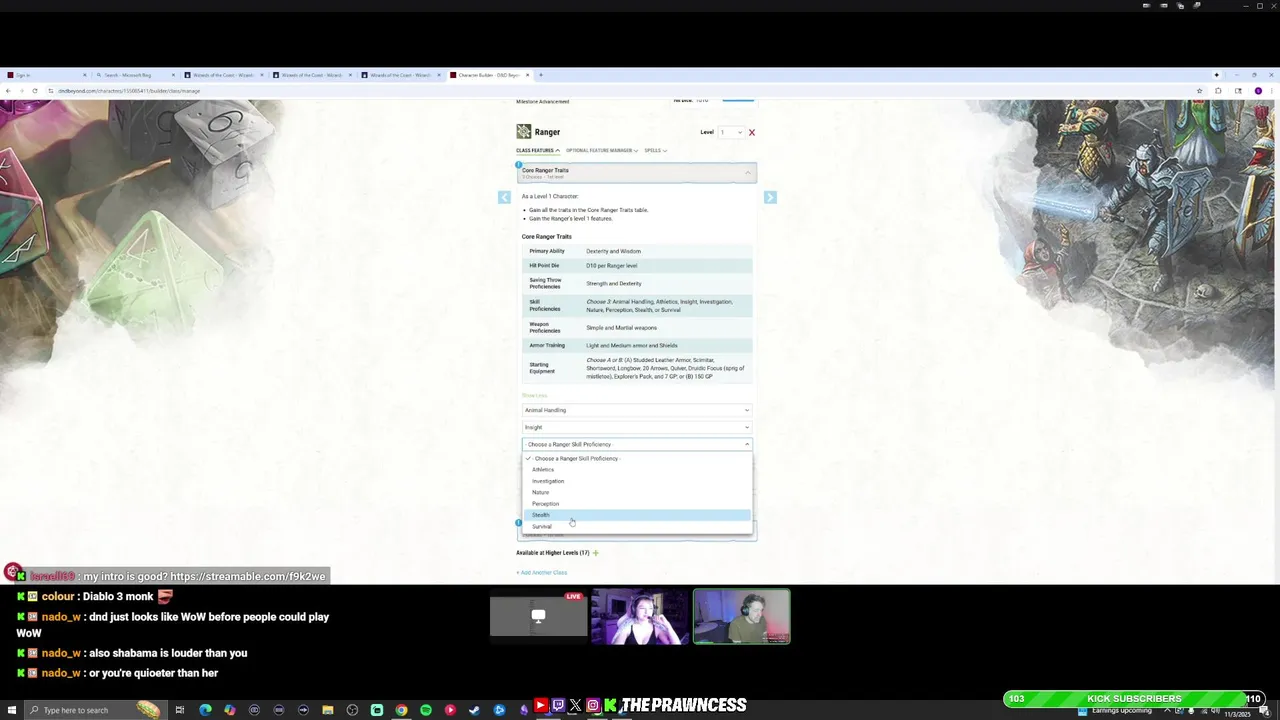
Task: Open File Explorer folder icon on taskbar
Action: (327, 710)
